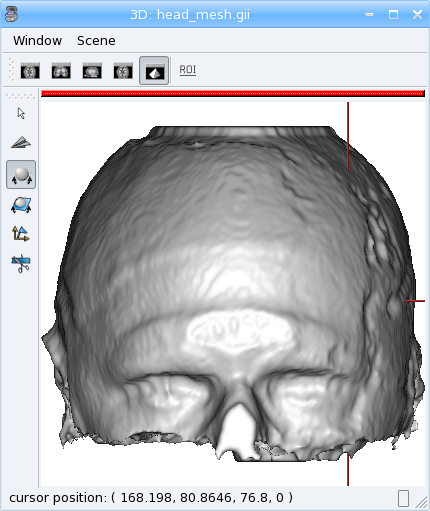Toggle the 3D view pyramid button
430x511 pixels.
coord(154,70)
